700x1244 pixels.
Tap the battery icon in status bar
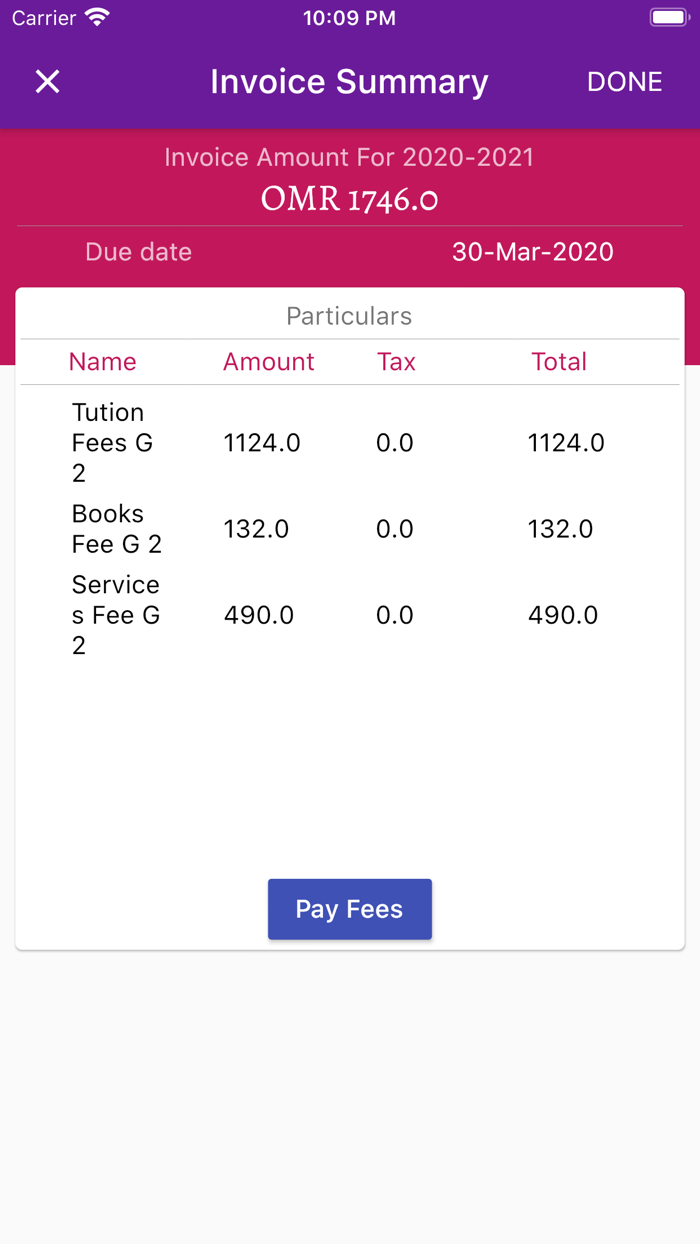[x=667, y=18]
